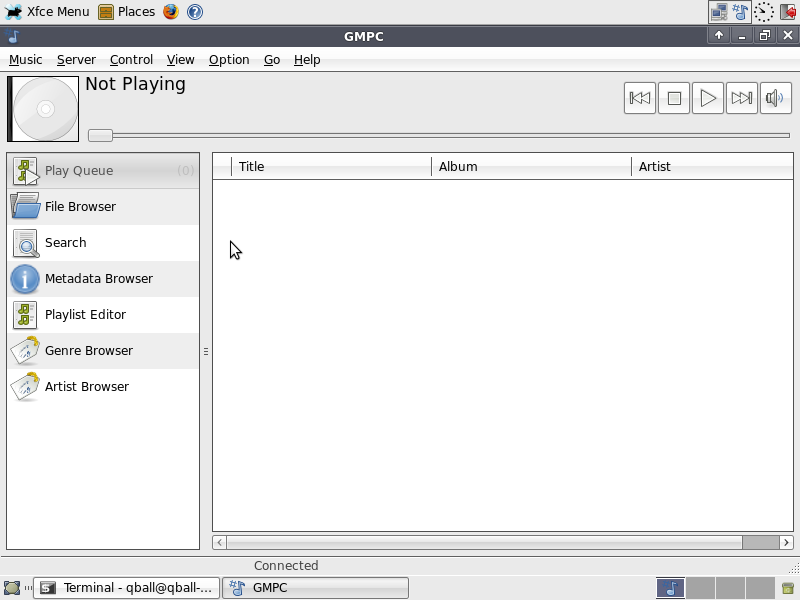Click the network monitor tray icon
The height and width of the screenshot is (600, 800).
(719, 12)
